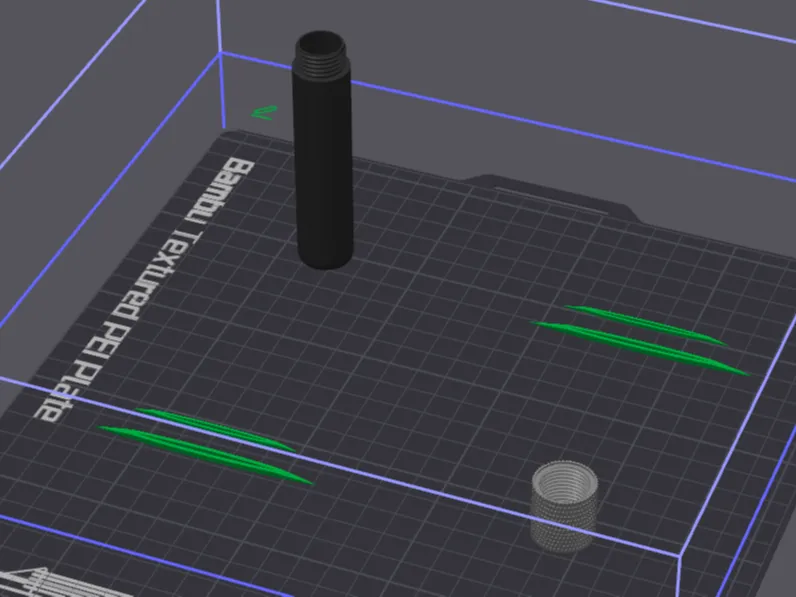Viewport: 796px width, 597px height.
Task: Click the Bambu Textured PEI Plate label
Action: click(x=145, y=291)
